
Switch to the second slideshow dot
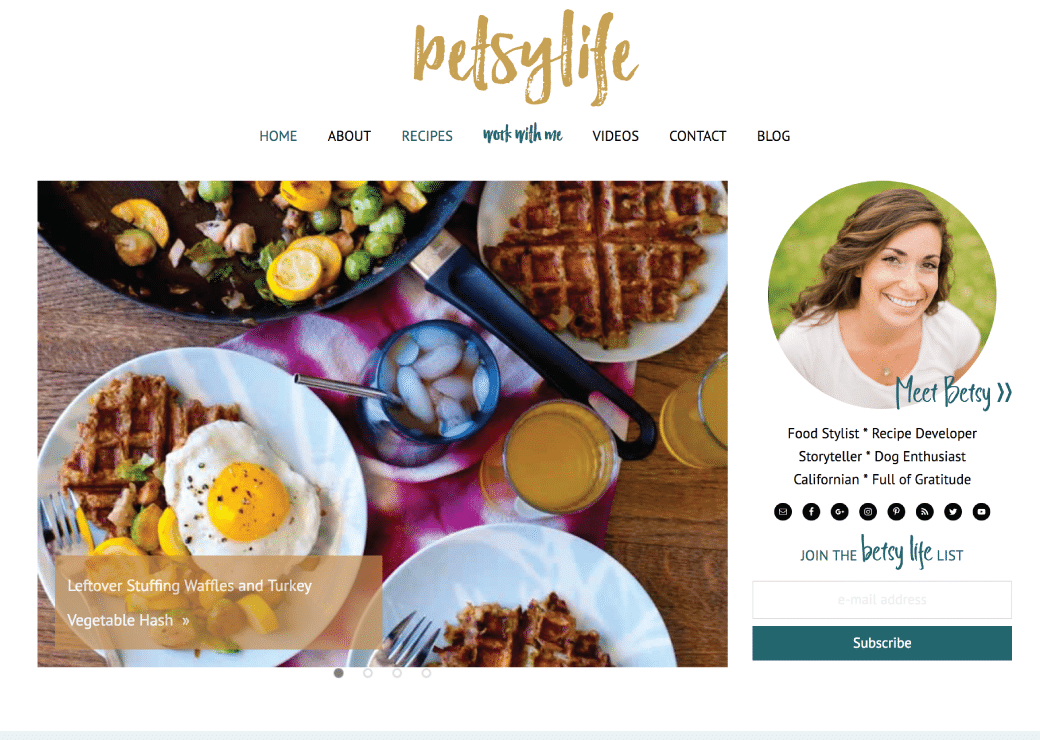tap(368, 673)
